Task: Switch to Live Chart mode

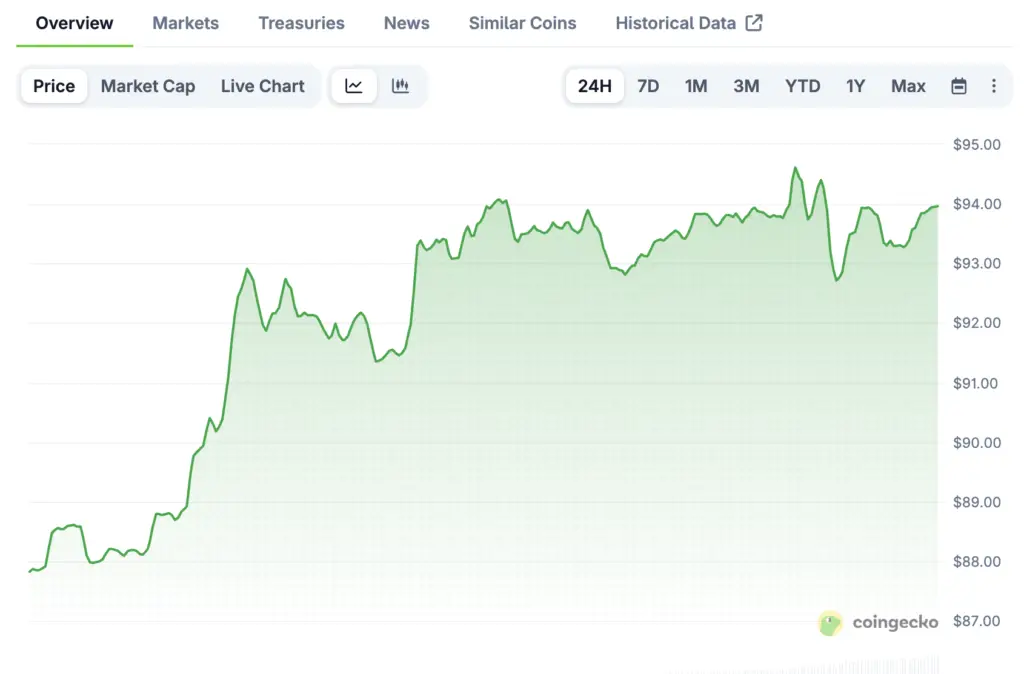Action: click(262, 86)
